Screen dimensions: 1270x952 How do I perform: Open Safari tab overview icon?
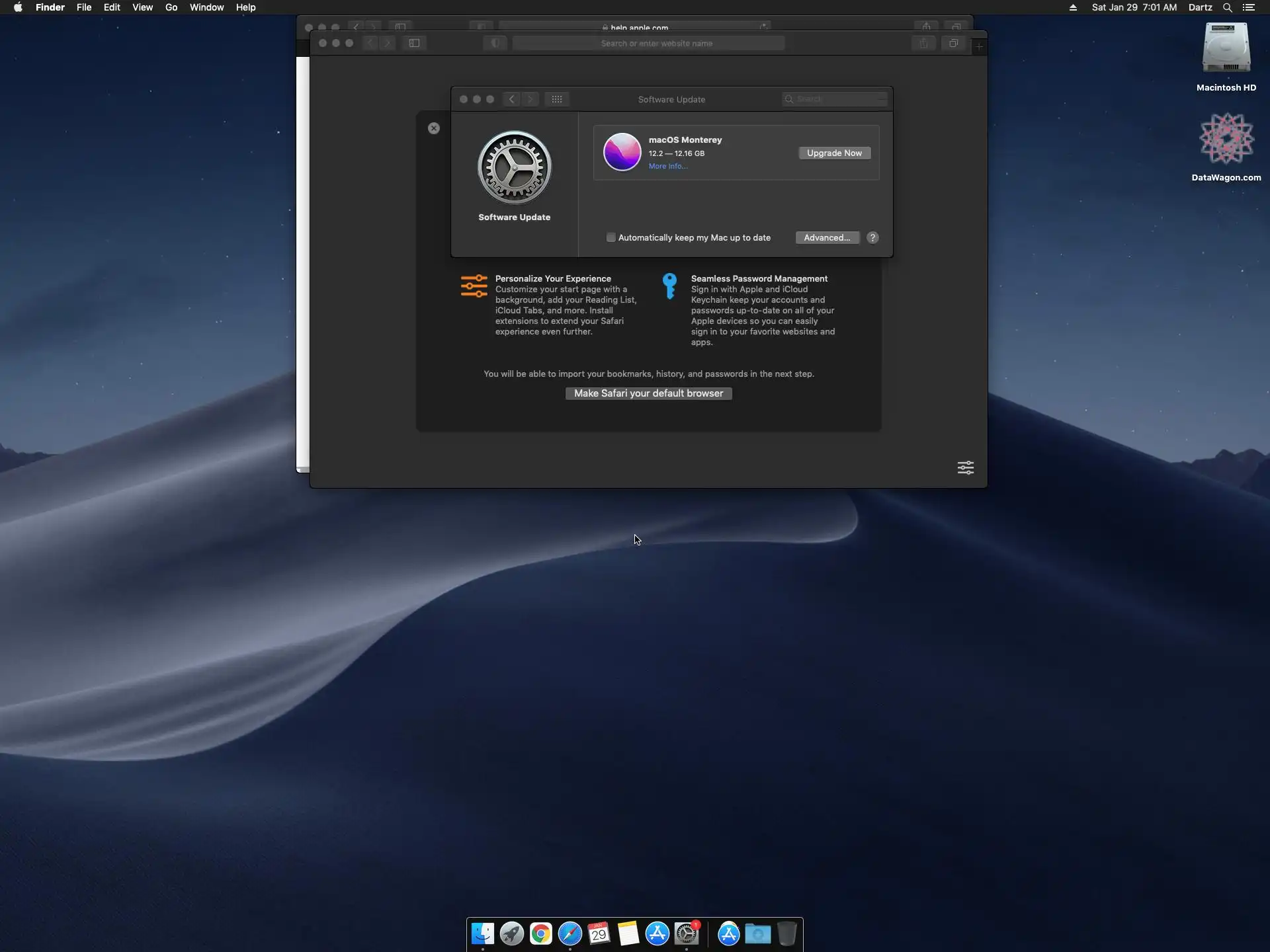953,44
